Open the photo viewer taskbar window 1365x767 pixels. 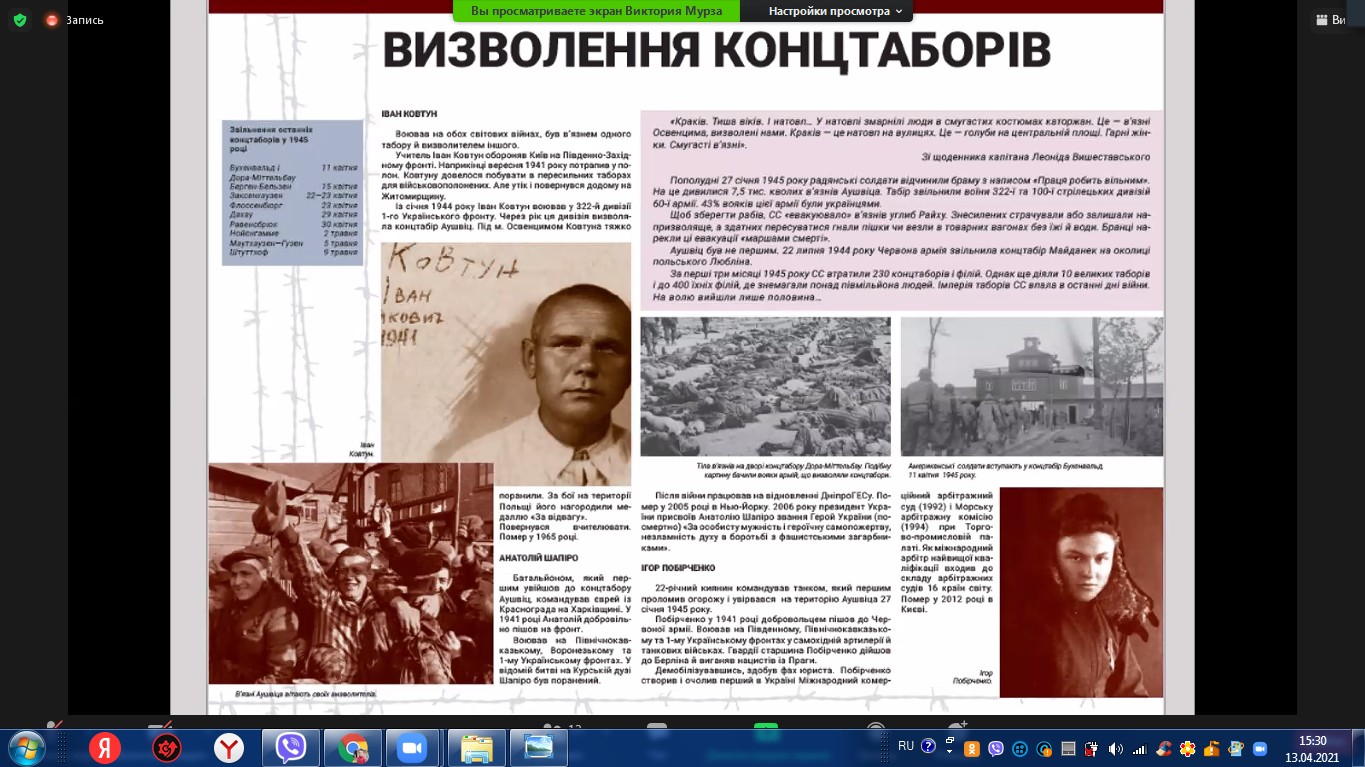(538, 748)
